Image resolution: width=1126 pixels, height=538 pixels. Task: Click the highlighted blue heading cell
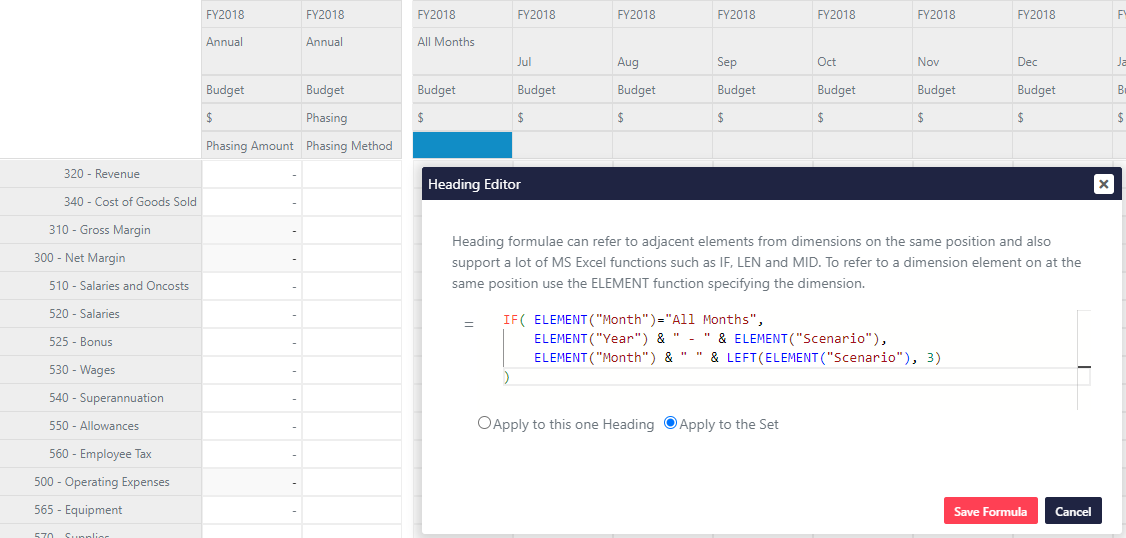pyautogui.click(x=462, y=145)
